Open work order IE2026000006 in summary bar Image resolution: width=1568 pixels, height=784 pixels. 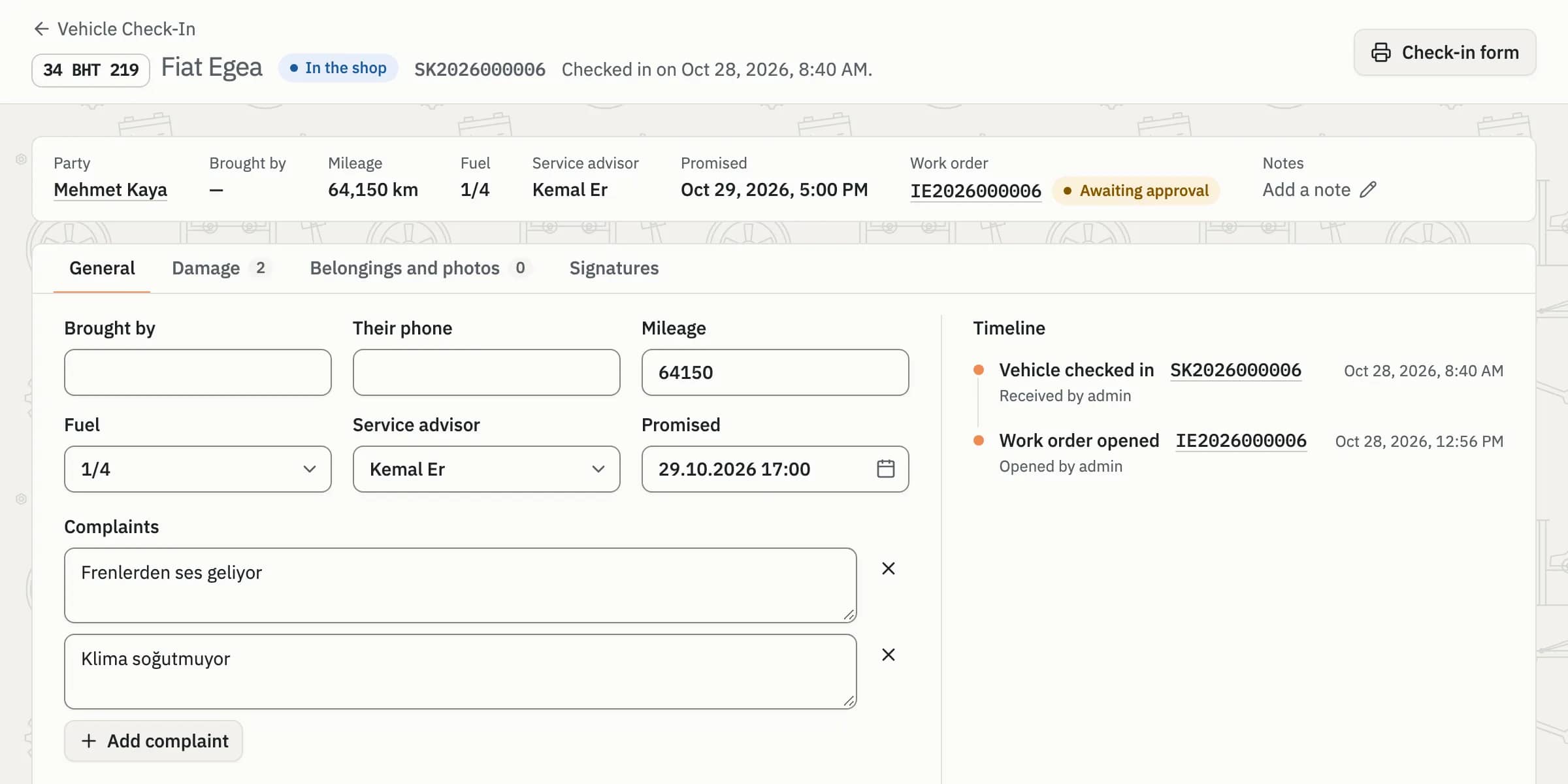point(976,191)
